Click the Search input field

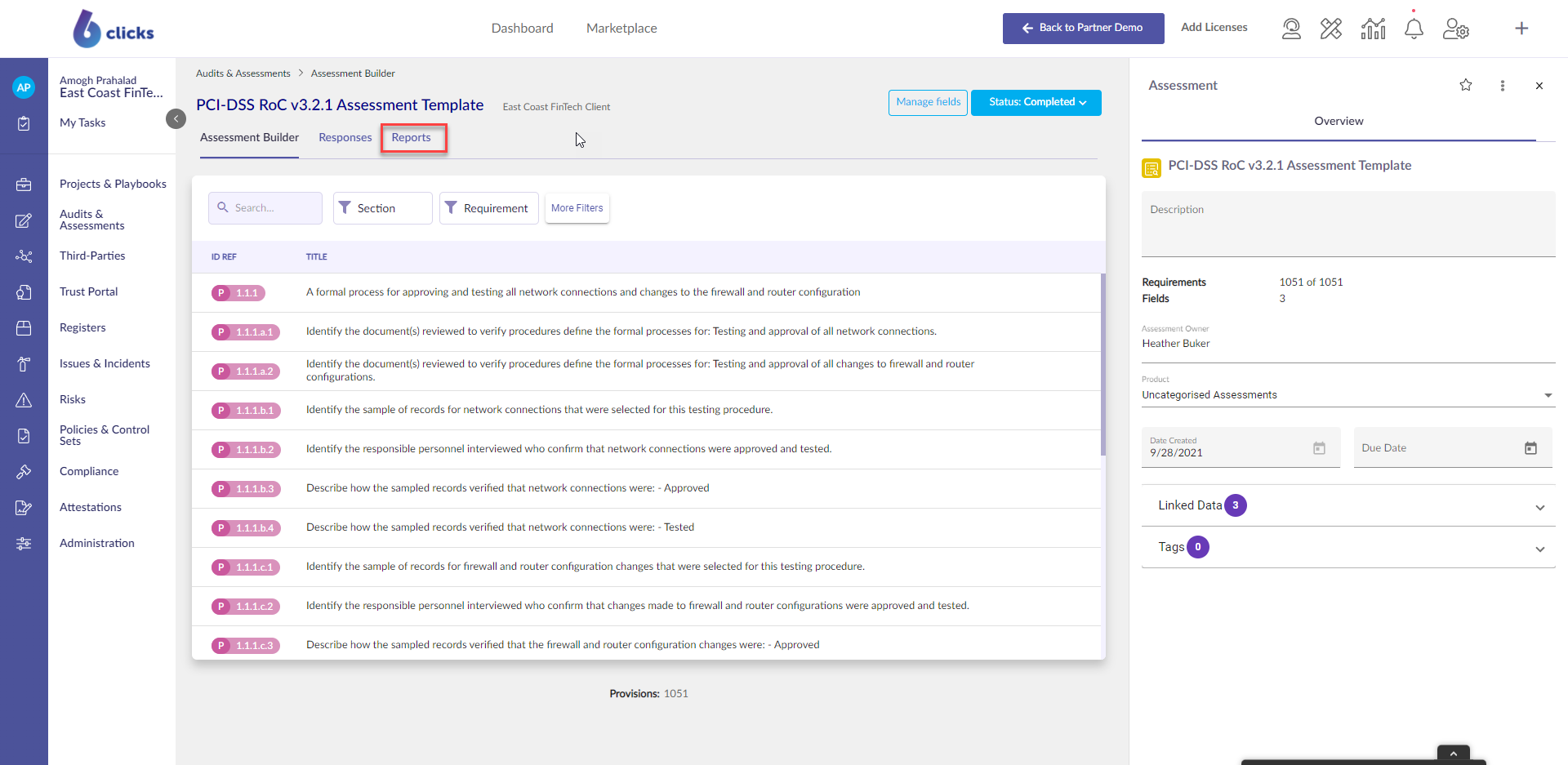(265, 208)
